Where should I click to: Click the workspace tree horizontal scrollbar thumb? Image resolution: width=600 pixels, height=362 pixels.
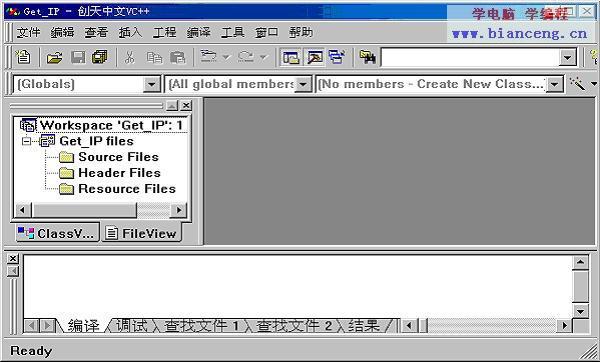coord(84,210)
